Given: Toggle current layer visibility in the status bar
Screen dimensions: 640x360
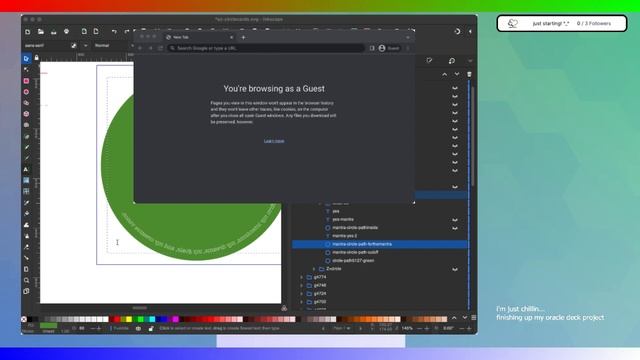Looking at the screenshot, I should coord(138,329).
